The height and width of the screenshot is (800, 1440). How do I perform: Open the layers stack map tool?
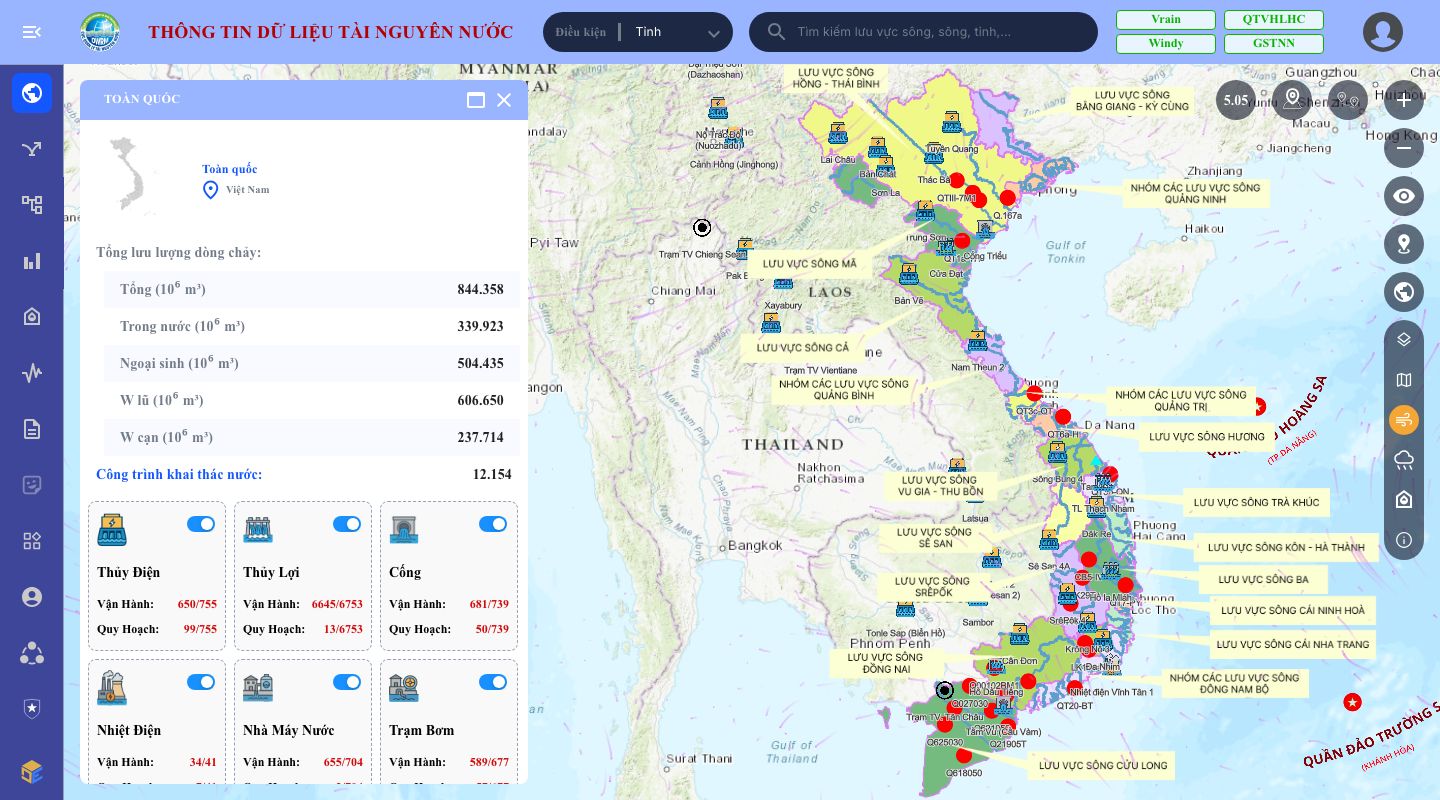point(1404,340)
